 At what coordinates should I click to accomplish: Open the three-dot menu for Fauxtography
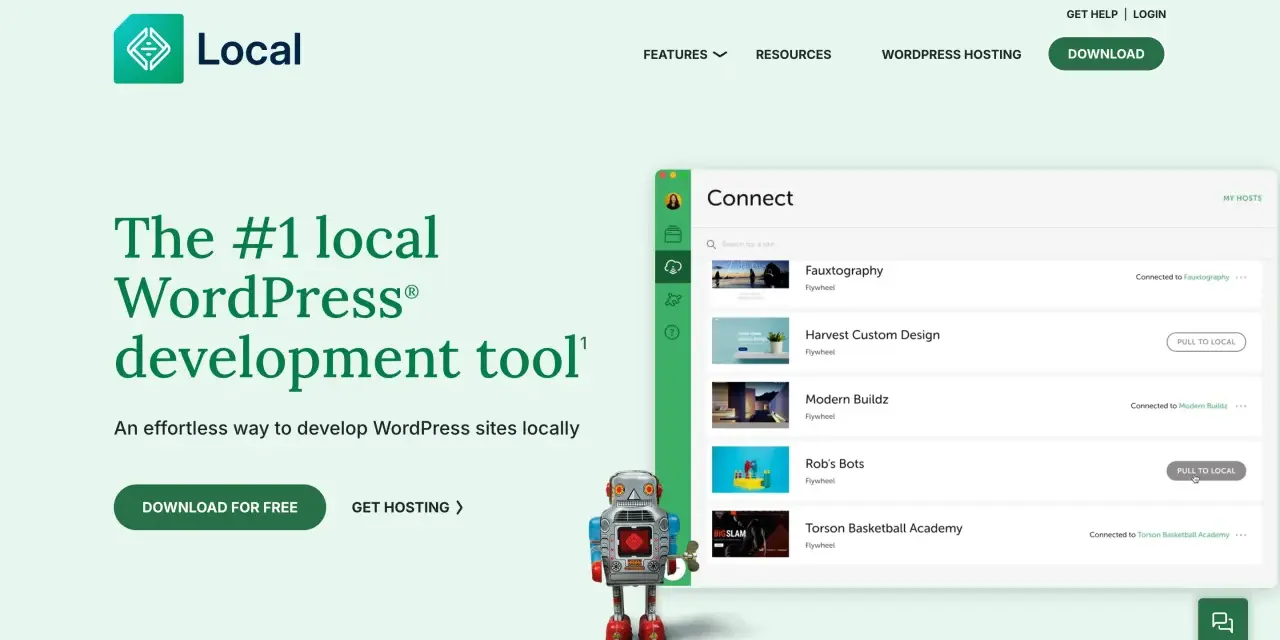pyautogui.click(x=1241, y=277)
